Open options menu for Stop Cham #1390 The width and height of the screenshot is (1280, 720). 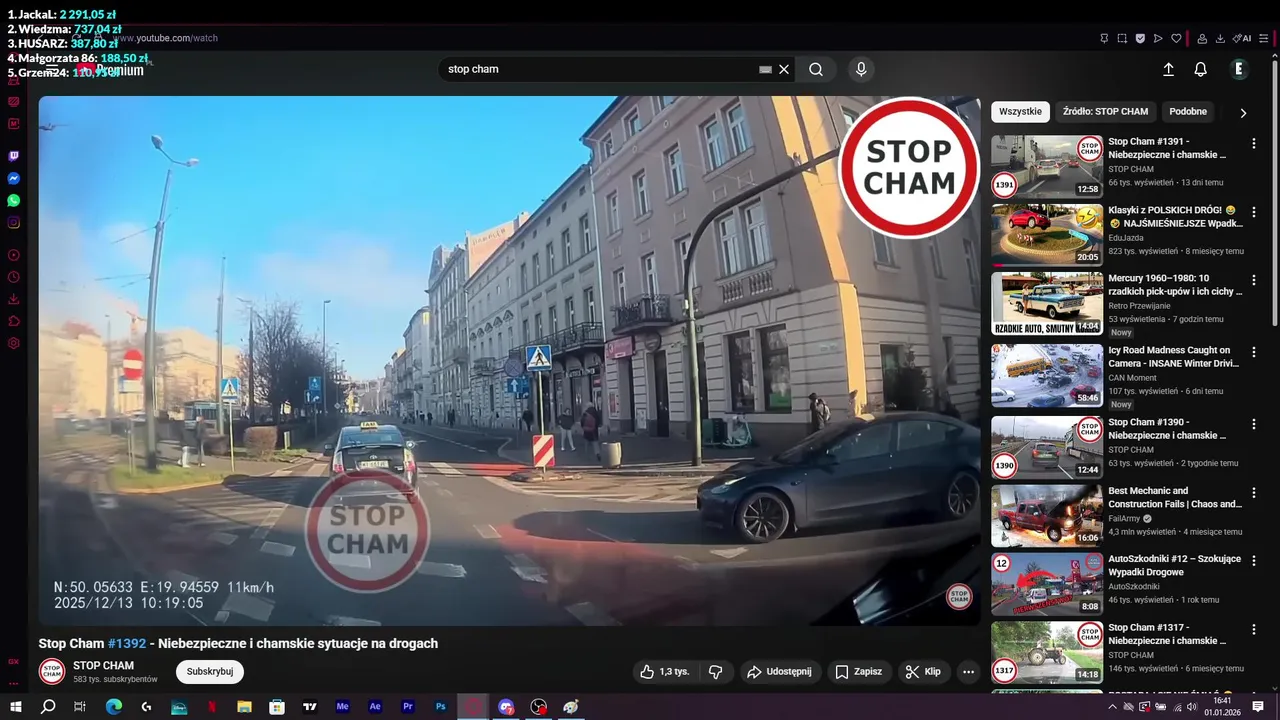pos(1254,425)
